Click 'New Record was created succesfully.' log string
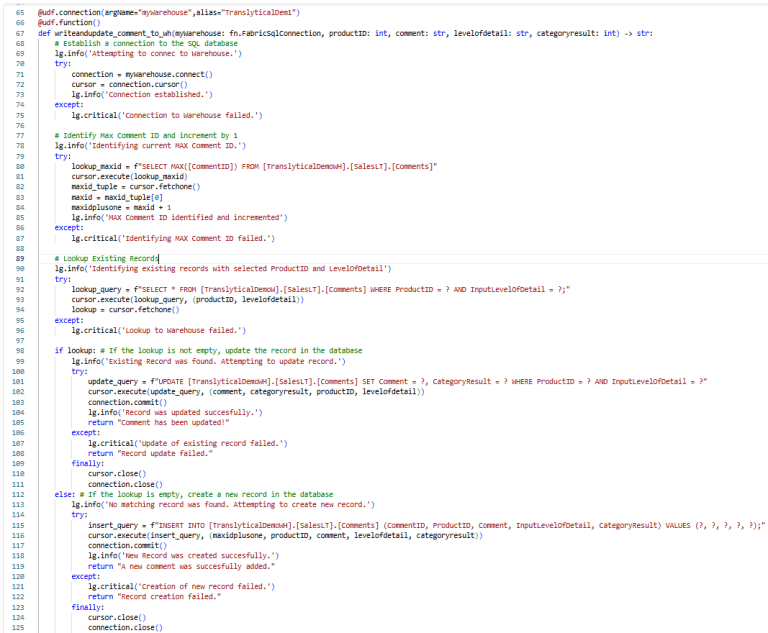768x633 pixels. coord(200,556)
